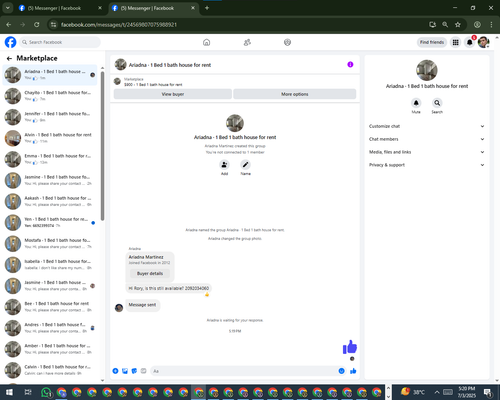Choose a sticker from the composer
The image size is (500, 400).
134,371
